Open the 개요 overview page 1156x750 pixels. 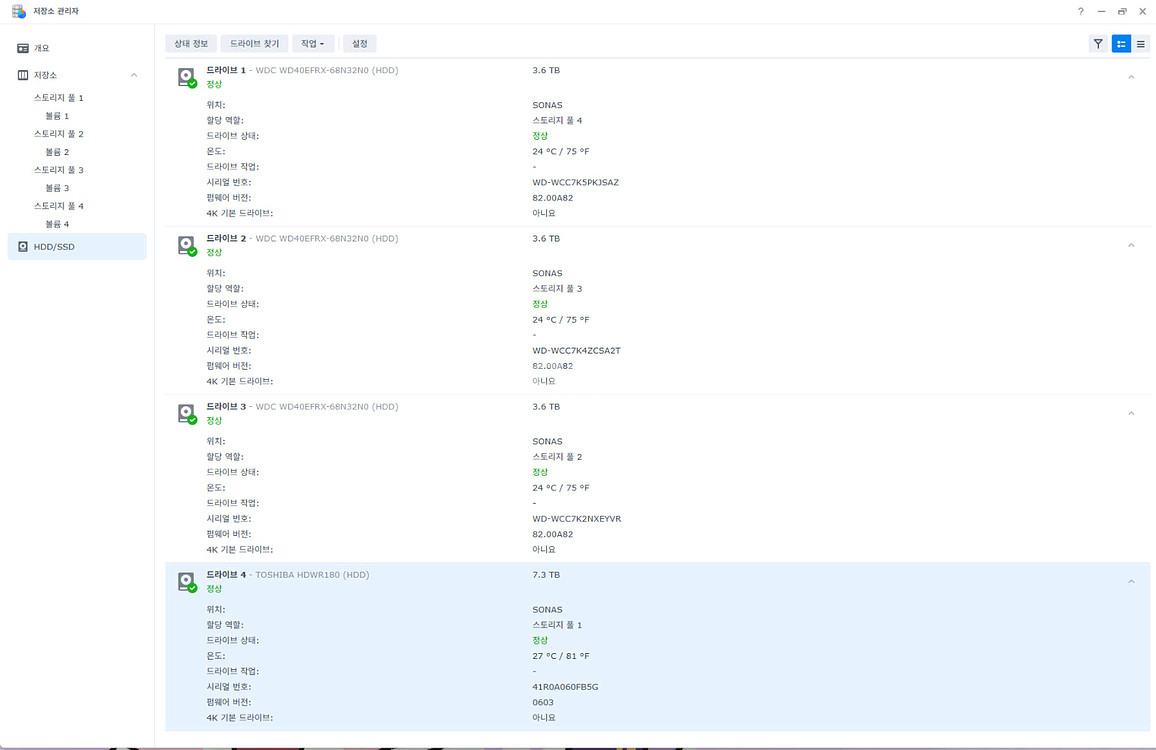[41, 48]
